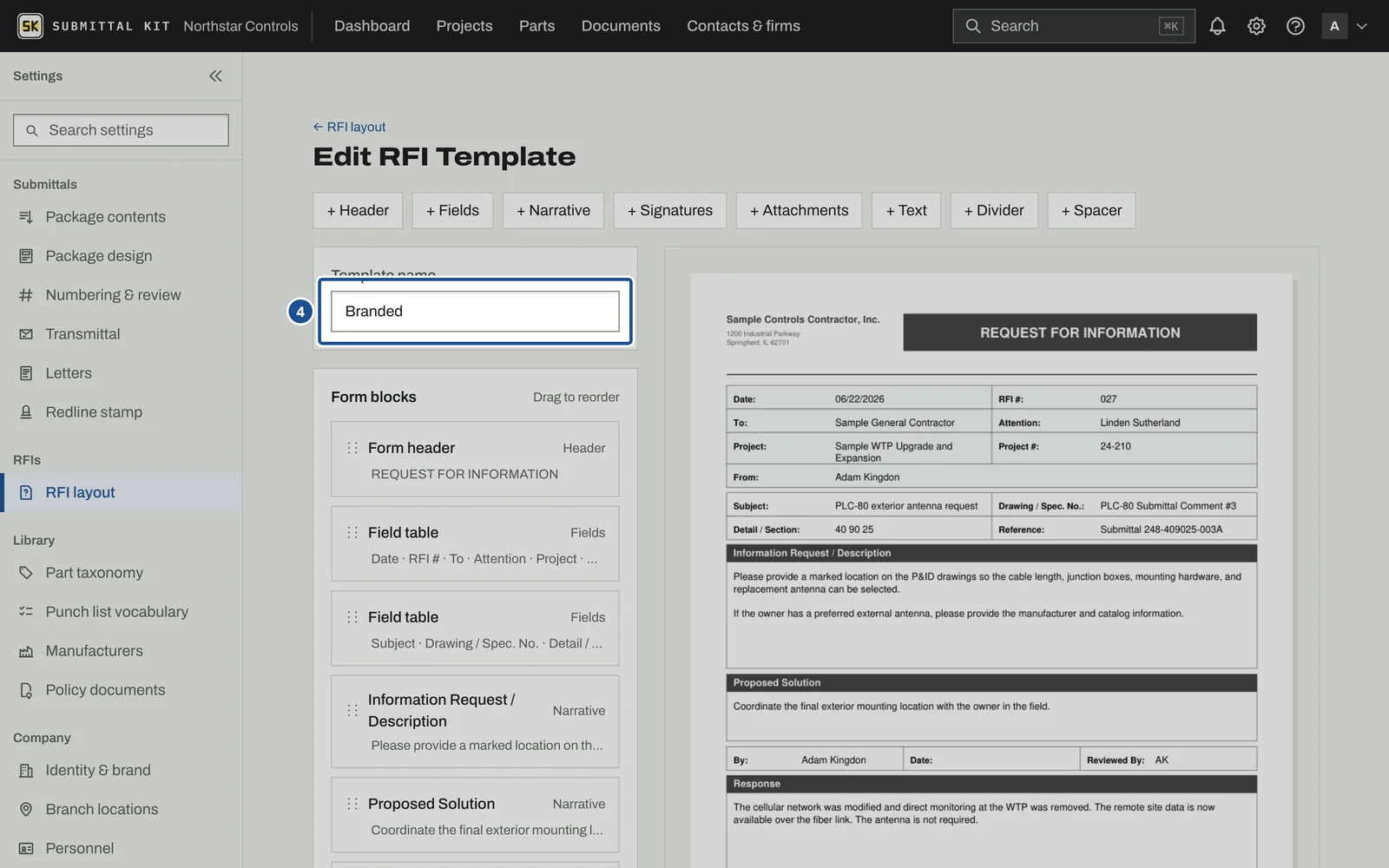
Task: Click the Template name field with Branded
Action: [x=475, y=311]
